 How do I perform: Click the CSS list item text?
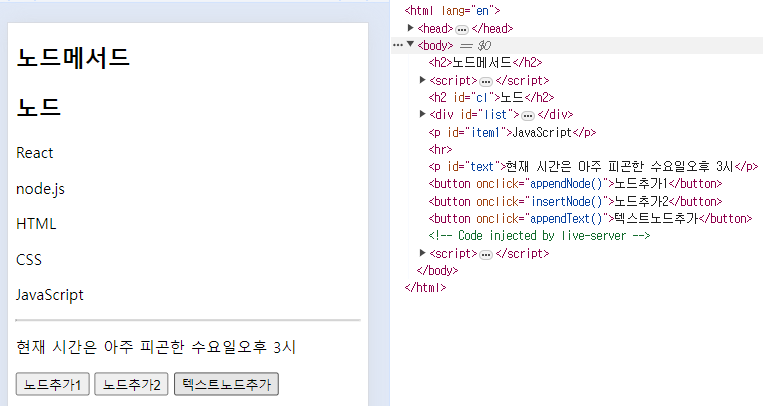point(29,259)
